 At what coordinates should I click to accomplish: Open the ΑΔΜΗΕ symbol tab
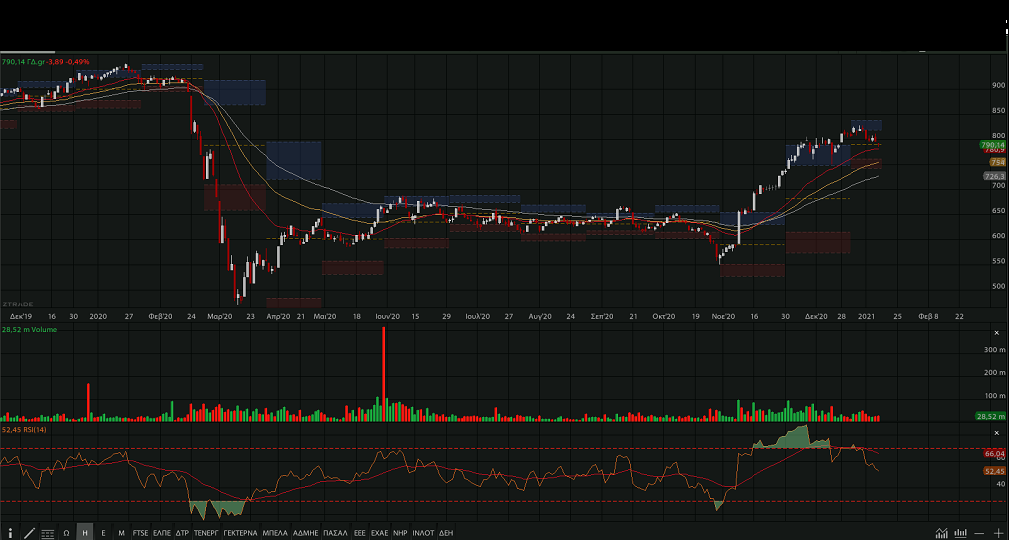(306, 533)
